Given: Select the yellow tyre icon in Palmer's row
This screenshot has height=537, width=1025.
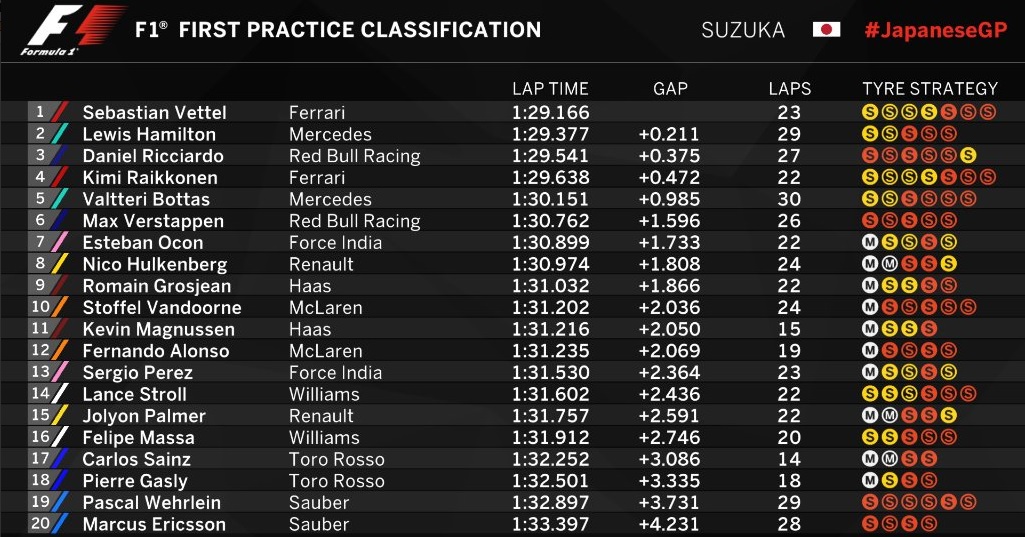Looking at the screenshot, I should (948, 416).
